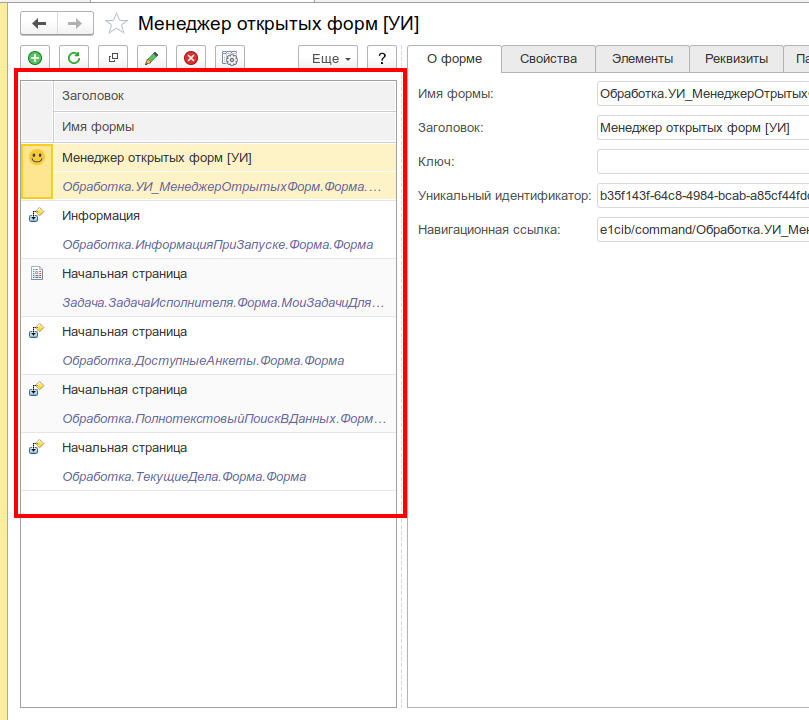Add form to favorites with star

pyautogui.click(x=116, y=24)
